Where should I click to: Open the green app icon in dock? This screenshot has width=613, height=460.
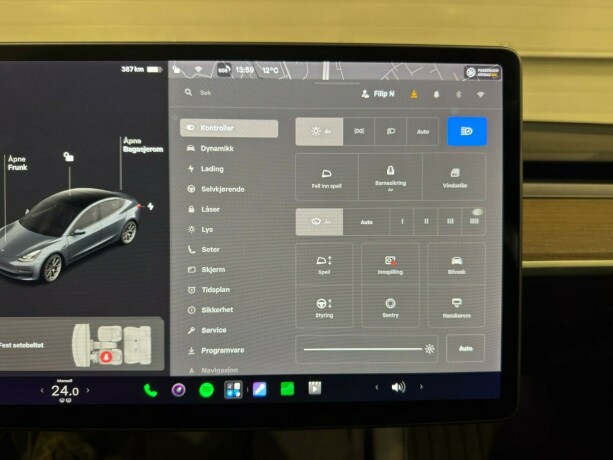[287, 389]
